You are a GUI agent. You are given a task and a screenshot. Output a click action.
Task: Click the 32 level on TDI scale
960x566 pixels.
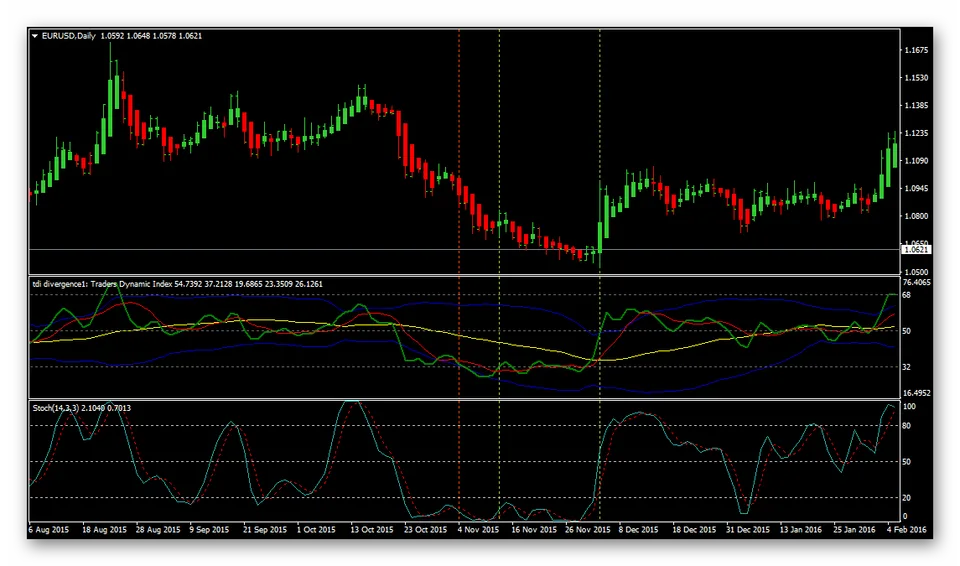tap(907, 367)
